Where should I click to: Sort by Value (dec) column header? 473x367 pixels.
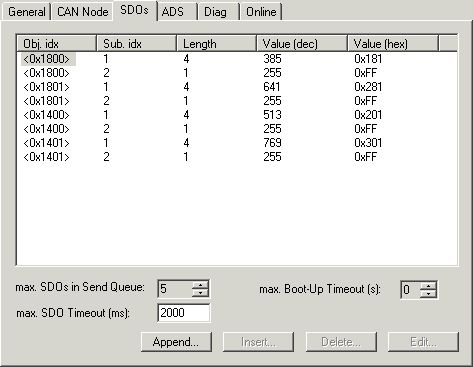click(x=302, y=44)
